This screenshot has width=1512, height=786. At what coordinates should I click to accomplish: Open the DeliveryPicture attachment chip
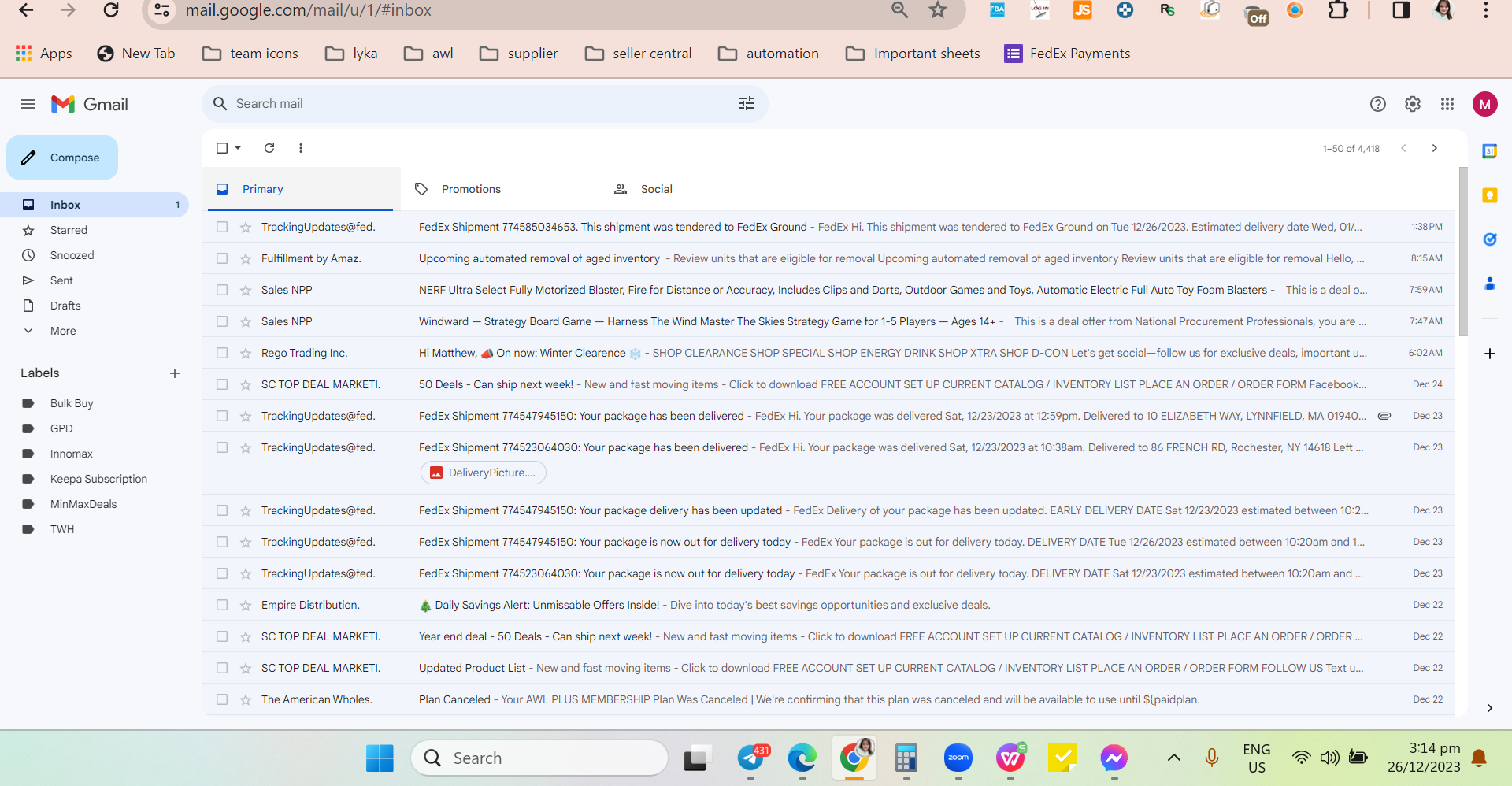pos(484,473)
